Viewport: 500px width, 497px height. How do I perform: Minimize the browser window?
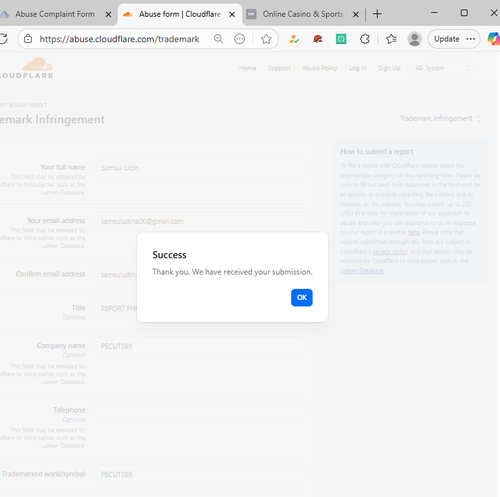pyautogui.click(x=434, y=13)
